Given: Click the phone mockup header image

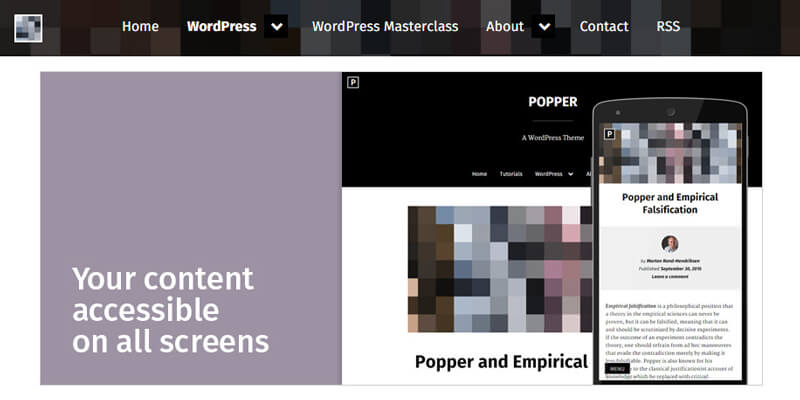Looking at the screenshot, I should click(x=670, y=153).
